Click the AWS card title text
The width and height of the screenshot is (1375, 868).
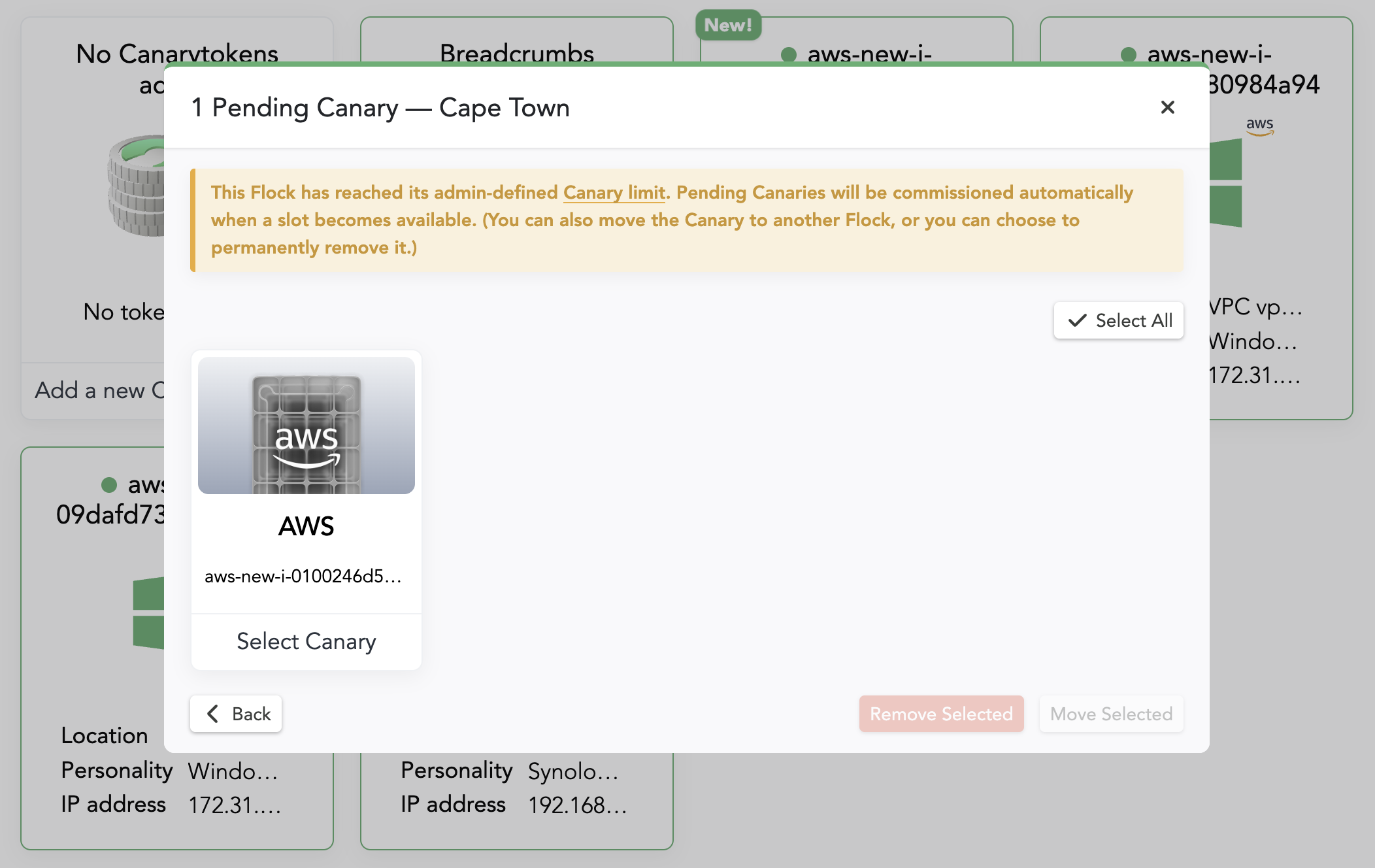tap(306, 526)
